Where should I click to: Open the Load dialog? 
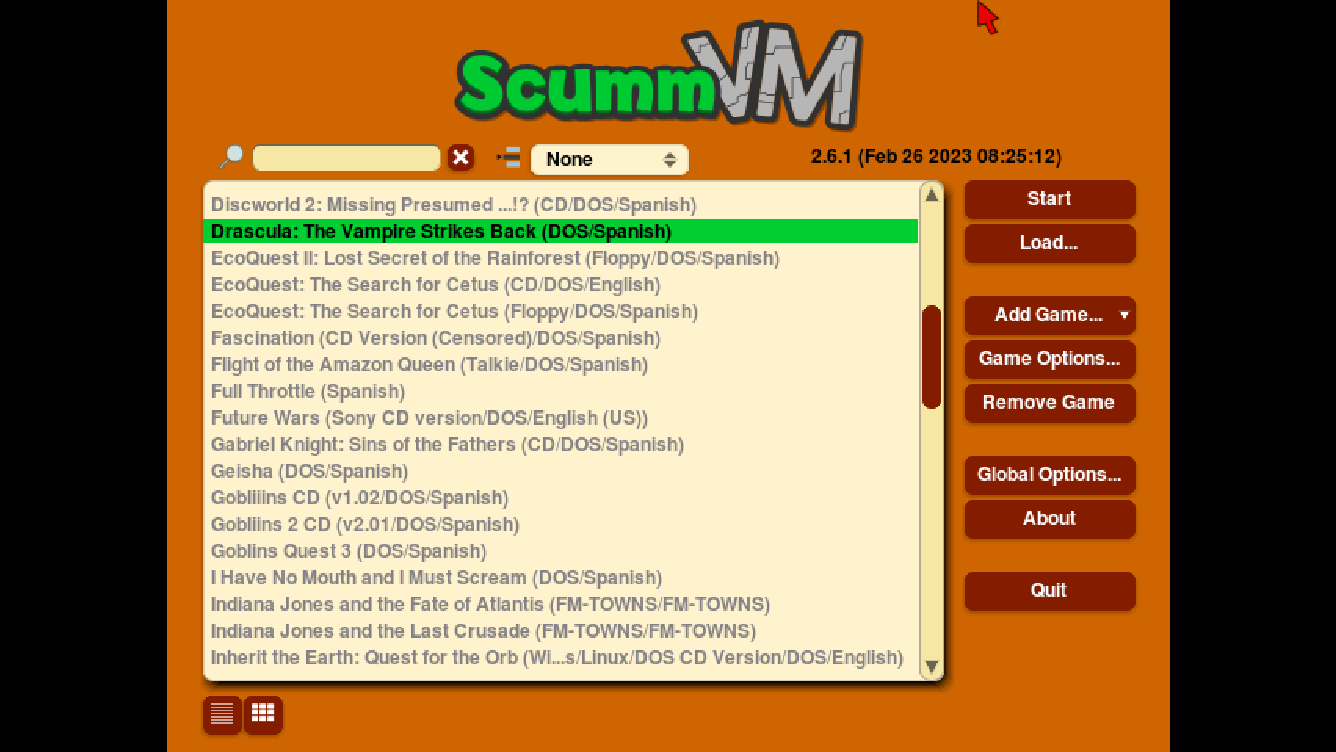coord(1049,243)
